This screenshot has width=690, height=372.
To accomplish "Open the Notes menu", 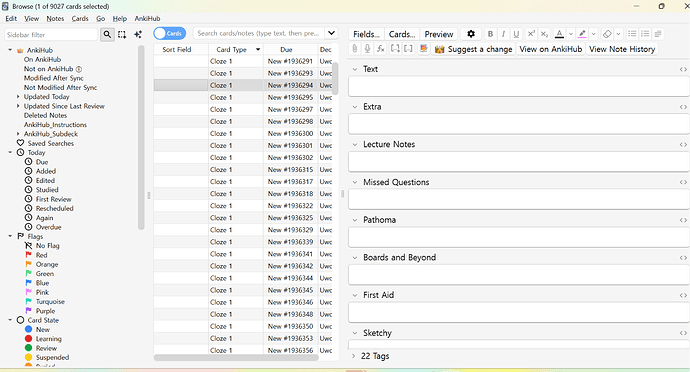I will (55, 18).
